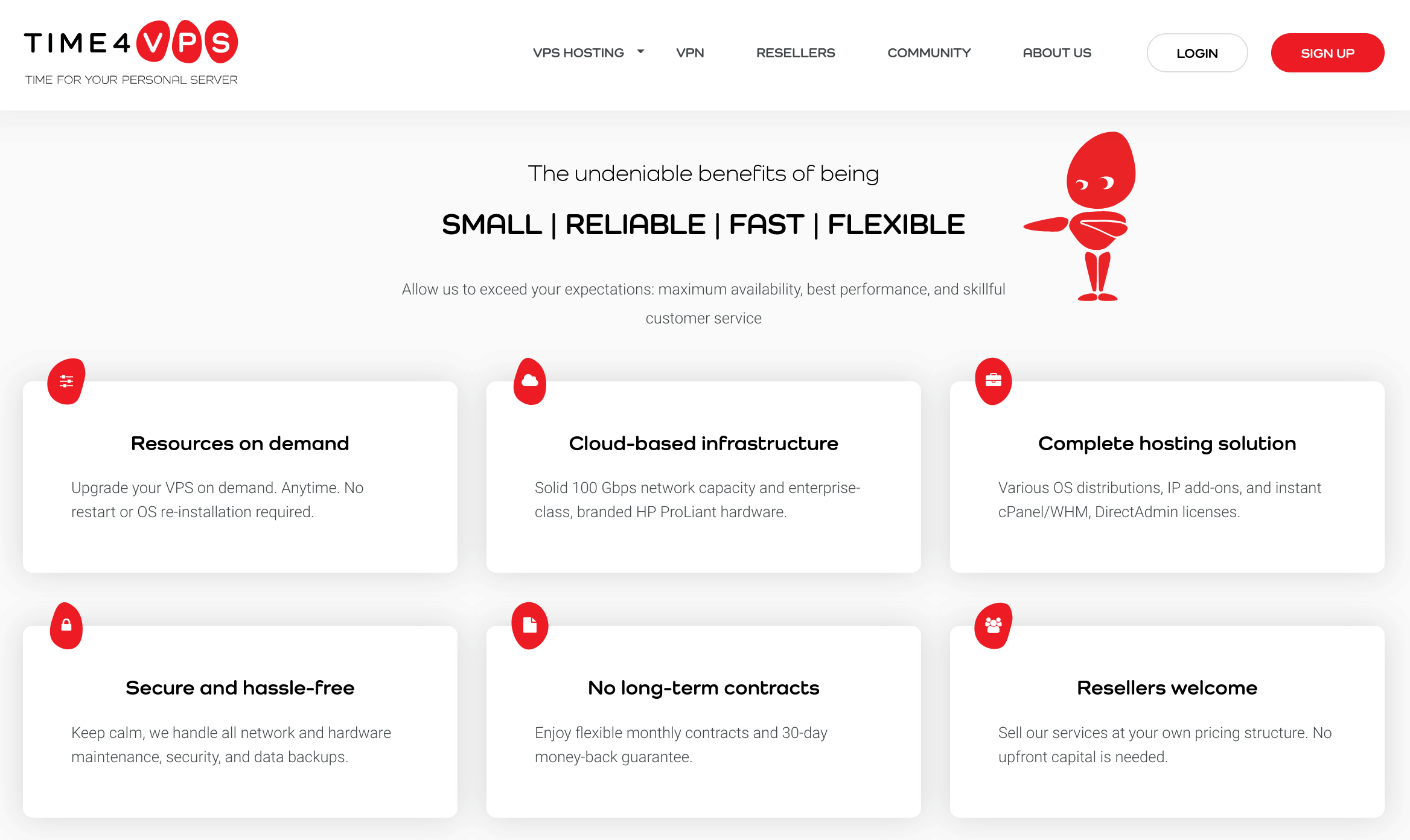The image size is (1410, 840).
Task: Click the LOGIN button
Action: [x=1196, y=52]
